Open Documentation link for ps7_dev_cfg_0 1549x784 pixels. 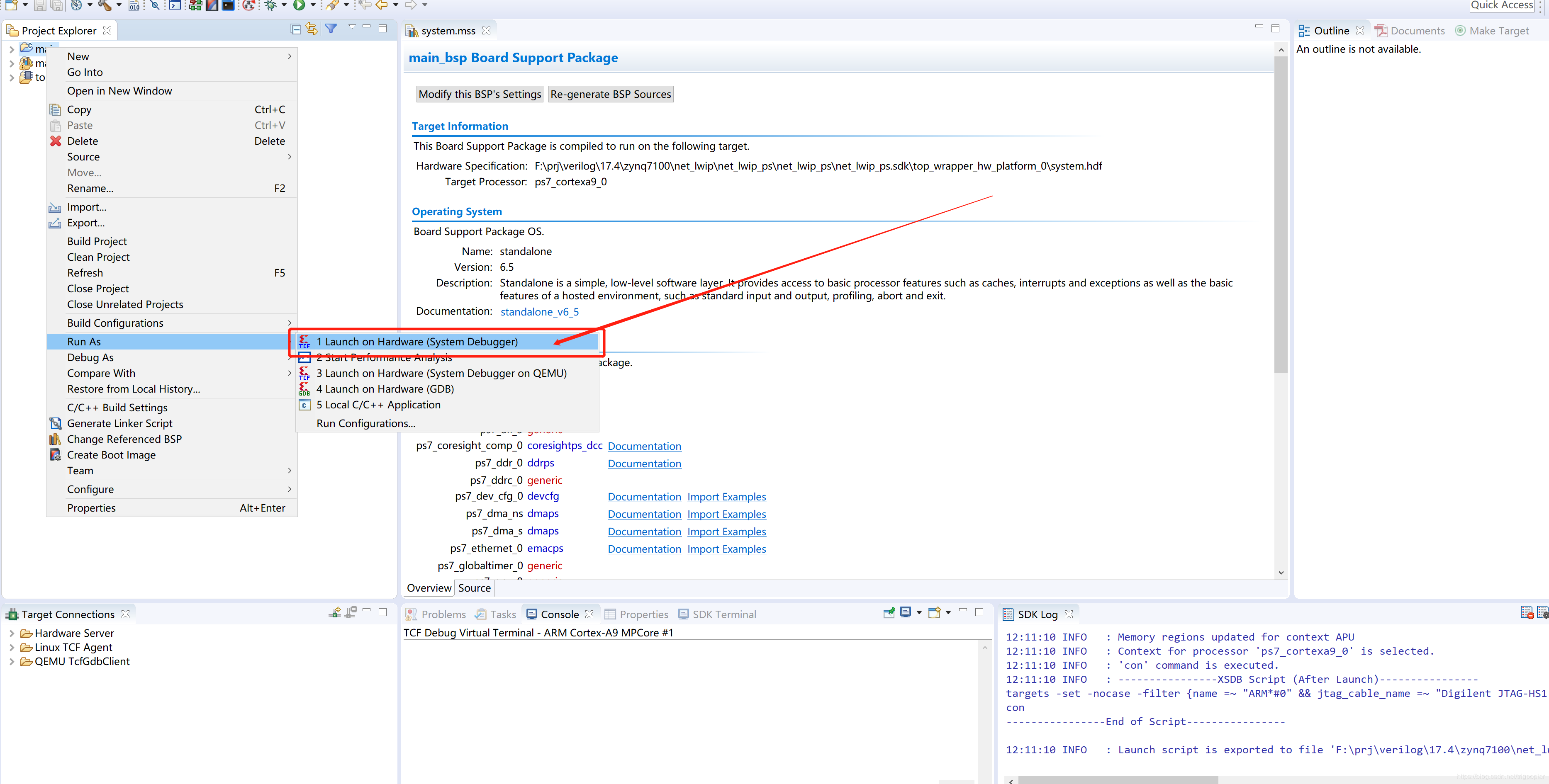[x=644, y=497]
